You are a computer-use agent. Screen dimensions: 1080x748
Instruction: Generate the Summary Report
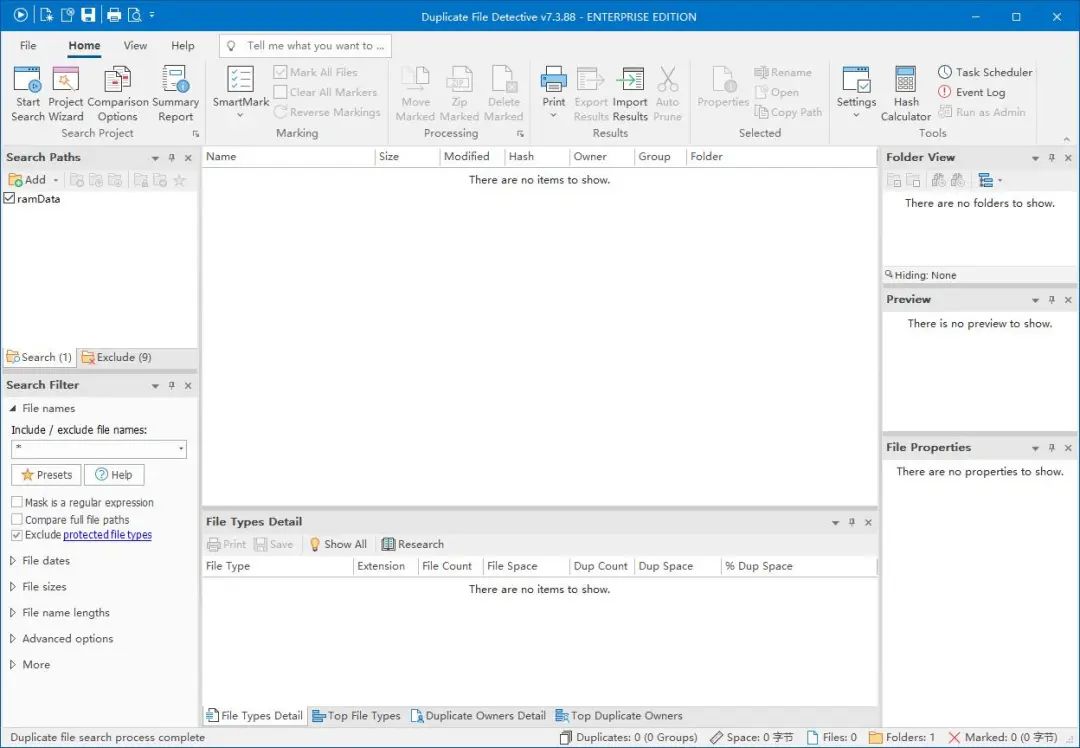[175, 94]
